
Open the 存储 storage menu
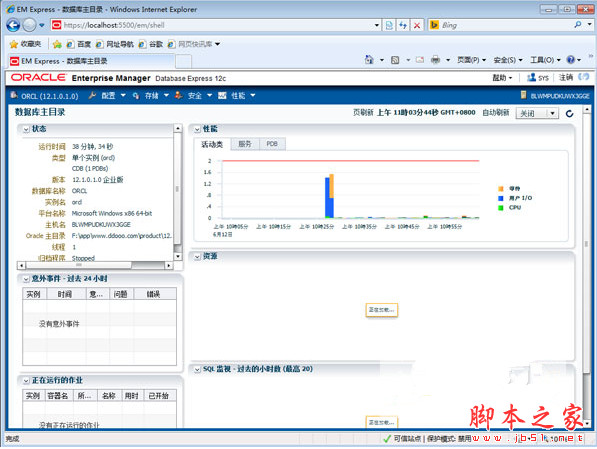pos(151,96)
